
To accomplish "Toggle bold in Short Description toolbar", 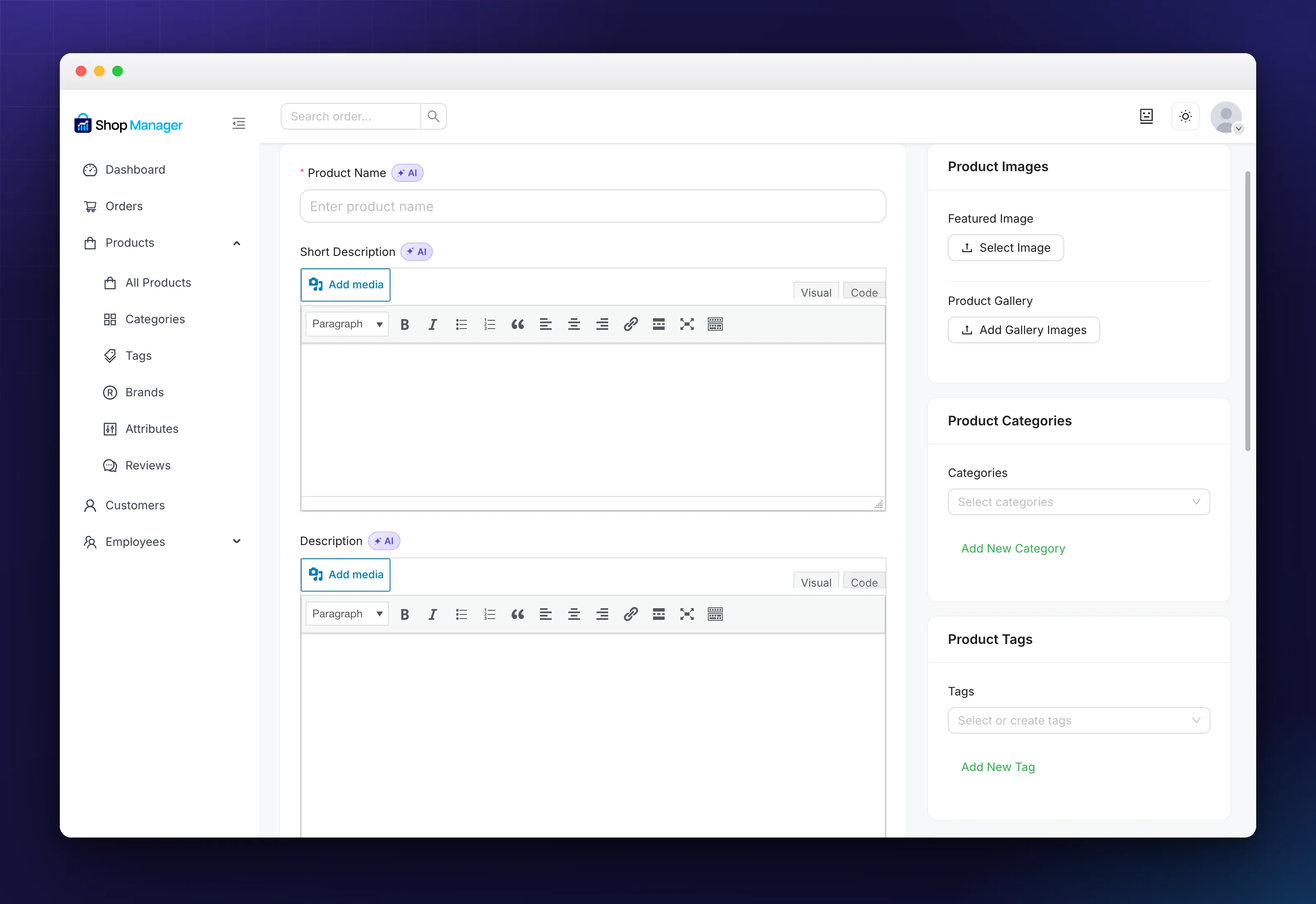I will pyautogui.click(x=404, y=324).
